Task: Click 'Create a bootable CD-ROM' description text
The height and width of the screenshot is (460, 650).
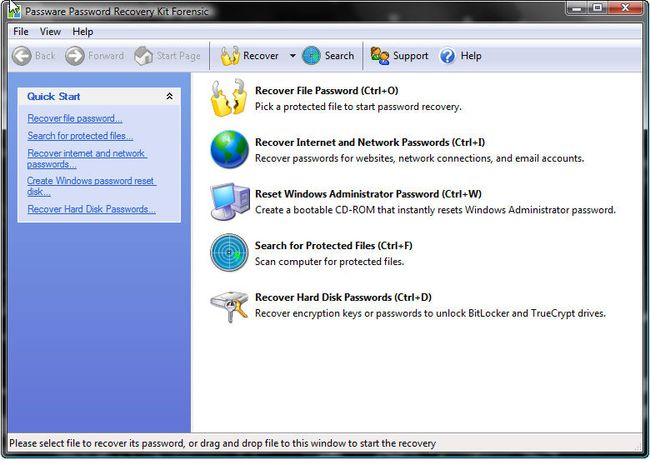Action: (x=435, y=210)
